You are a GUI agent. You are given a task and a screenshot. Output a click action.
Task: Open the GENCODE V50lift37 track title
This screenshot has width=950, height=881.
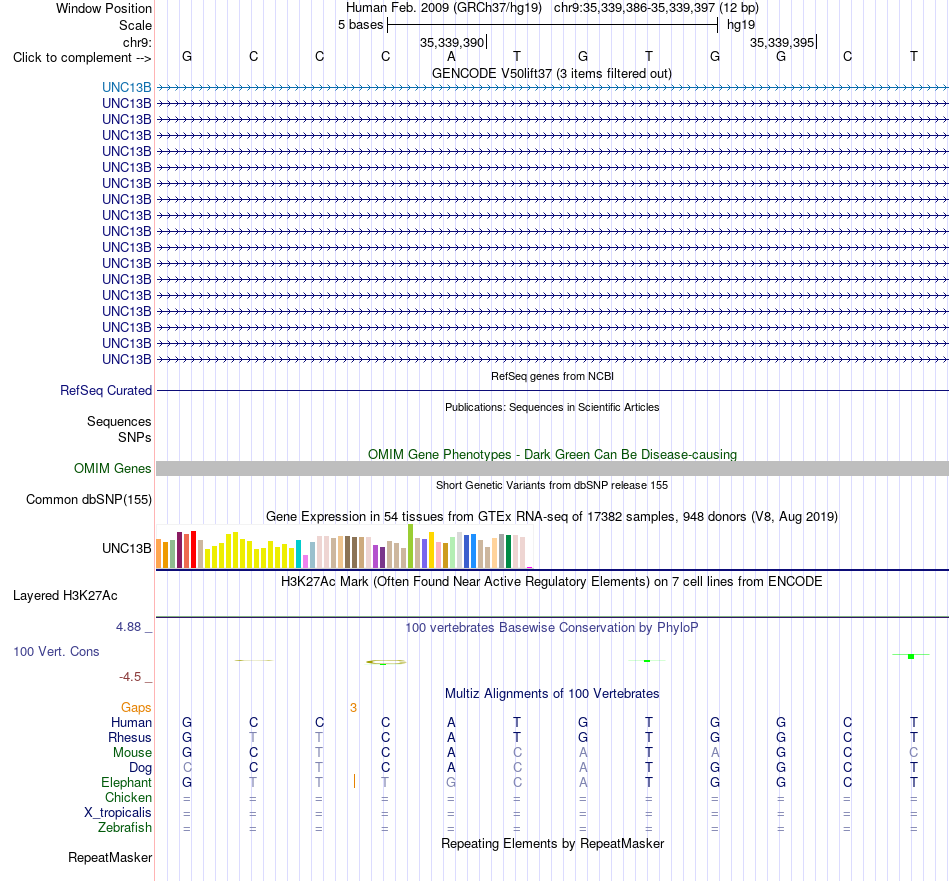pyautogui.click(x=552, y=73)
